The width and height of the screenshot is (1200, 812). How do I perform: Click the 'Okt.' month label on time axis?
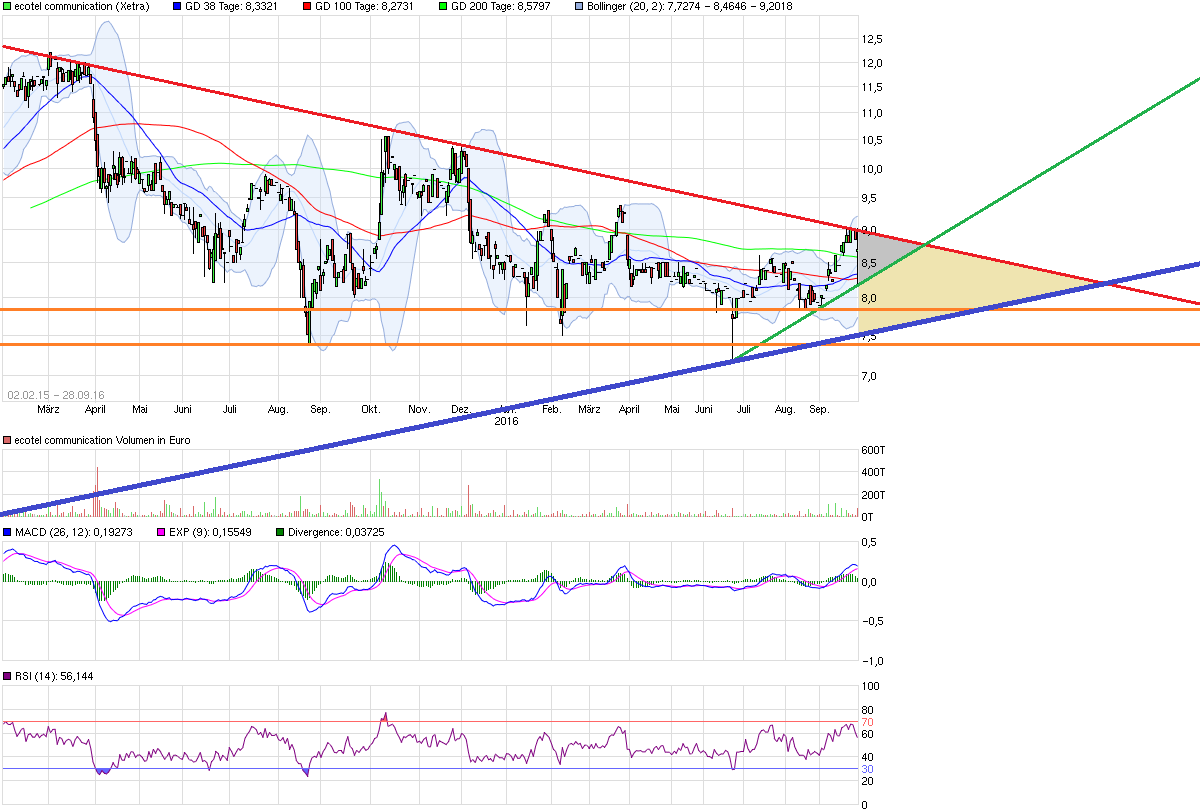click(372, 410)
